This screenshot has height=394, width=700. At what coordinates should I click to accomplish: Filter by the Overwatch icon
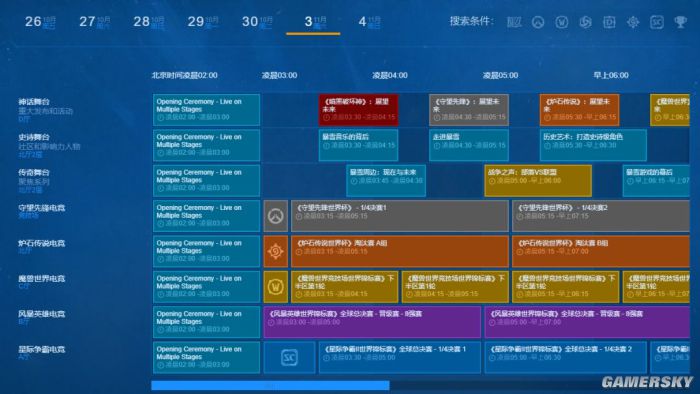(x=538, y=22)
